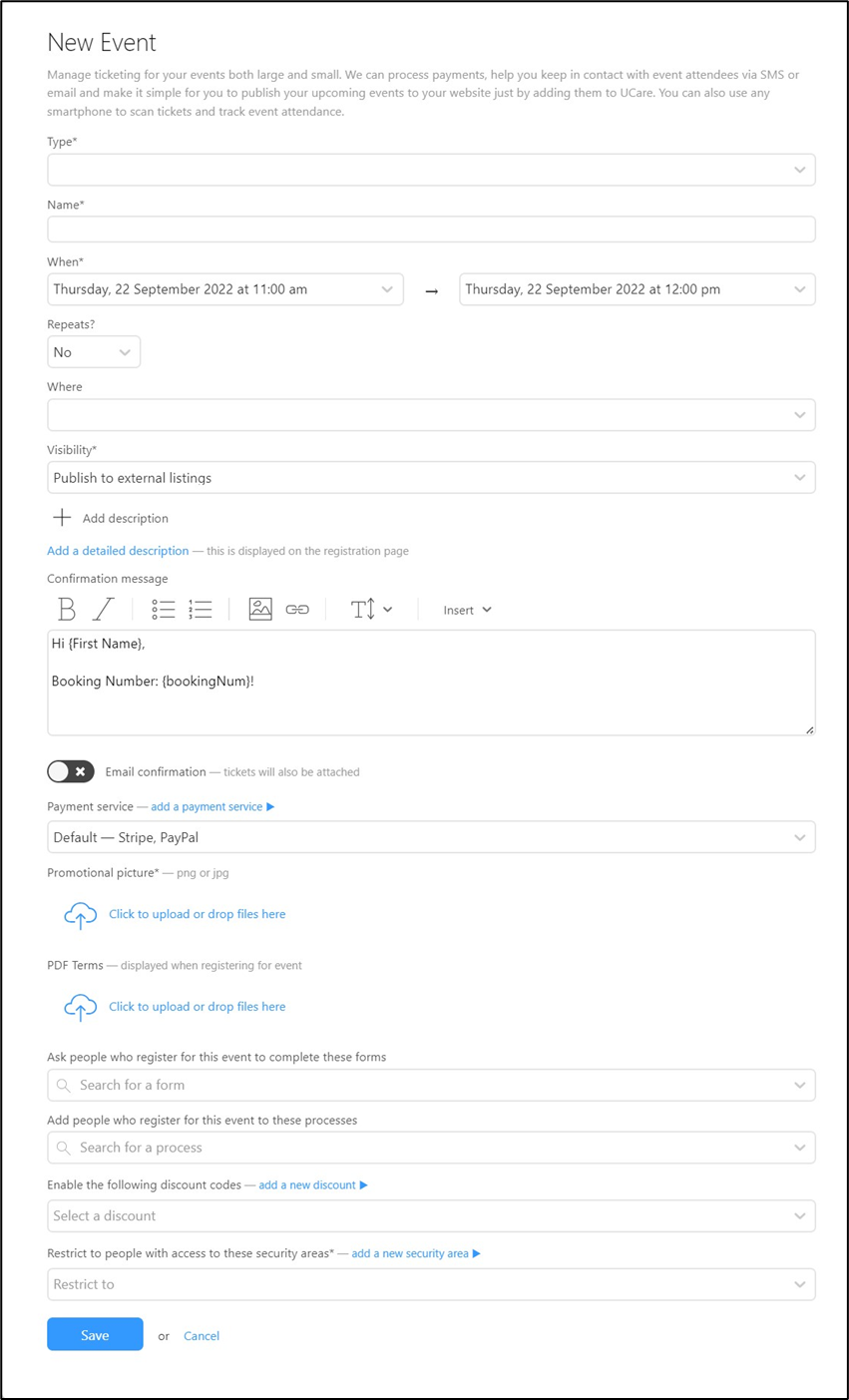Insert an image into confirmation message
This screenshot has width=849, height=1400.
pyautogui.click(x=260, y=609)
